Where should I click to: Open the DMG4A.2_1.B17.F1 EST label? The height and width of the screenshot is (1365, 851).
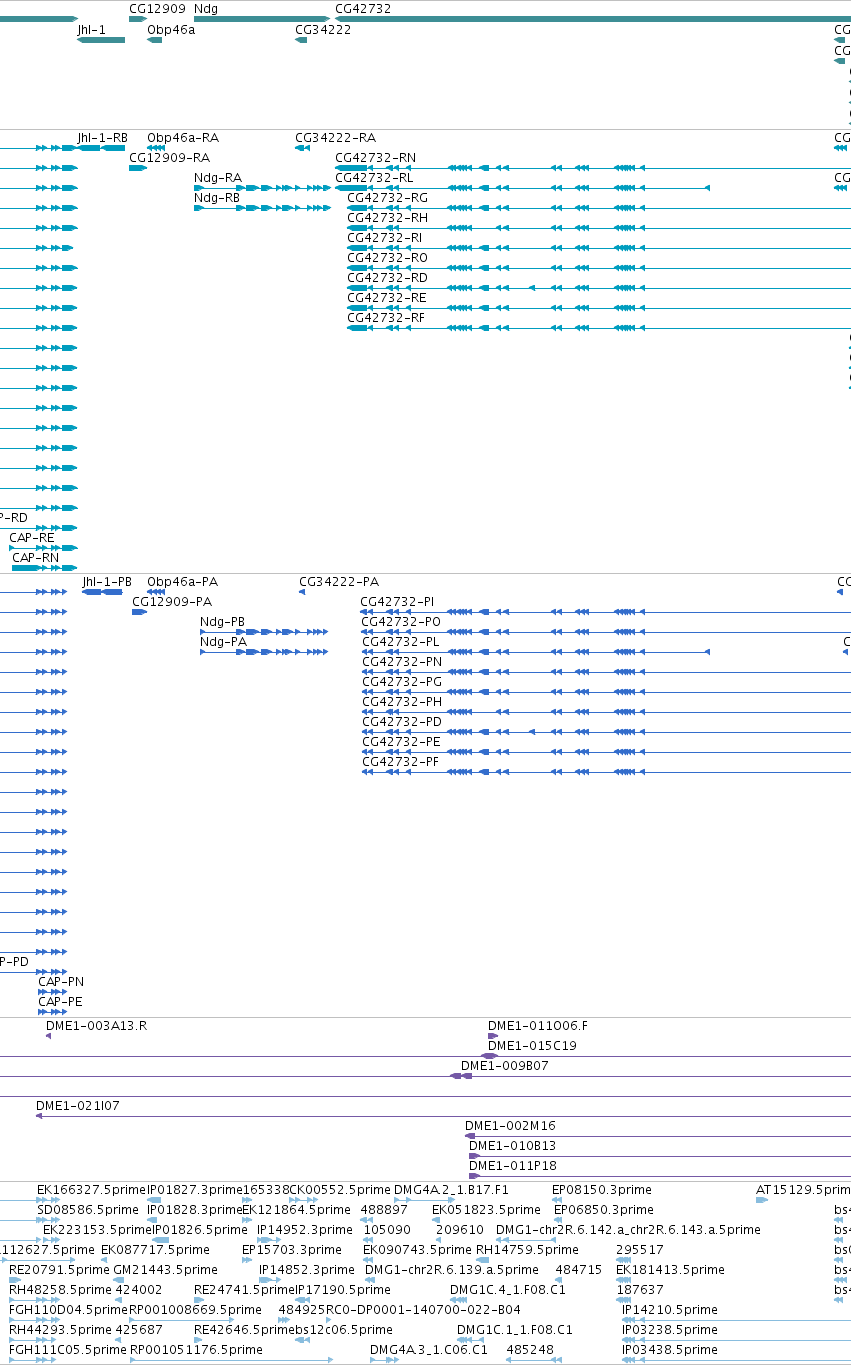[x=452, y=1190]
